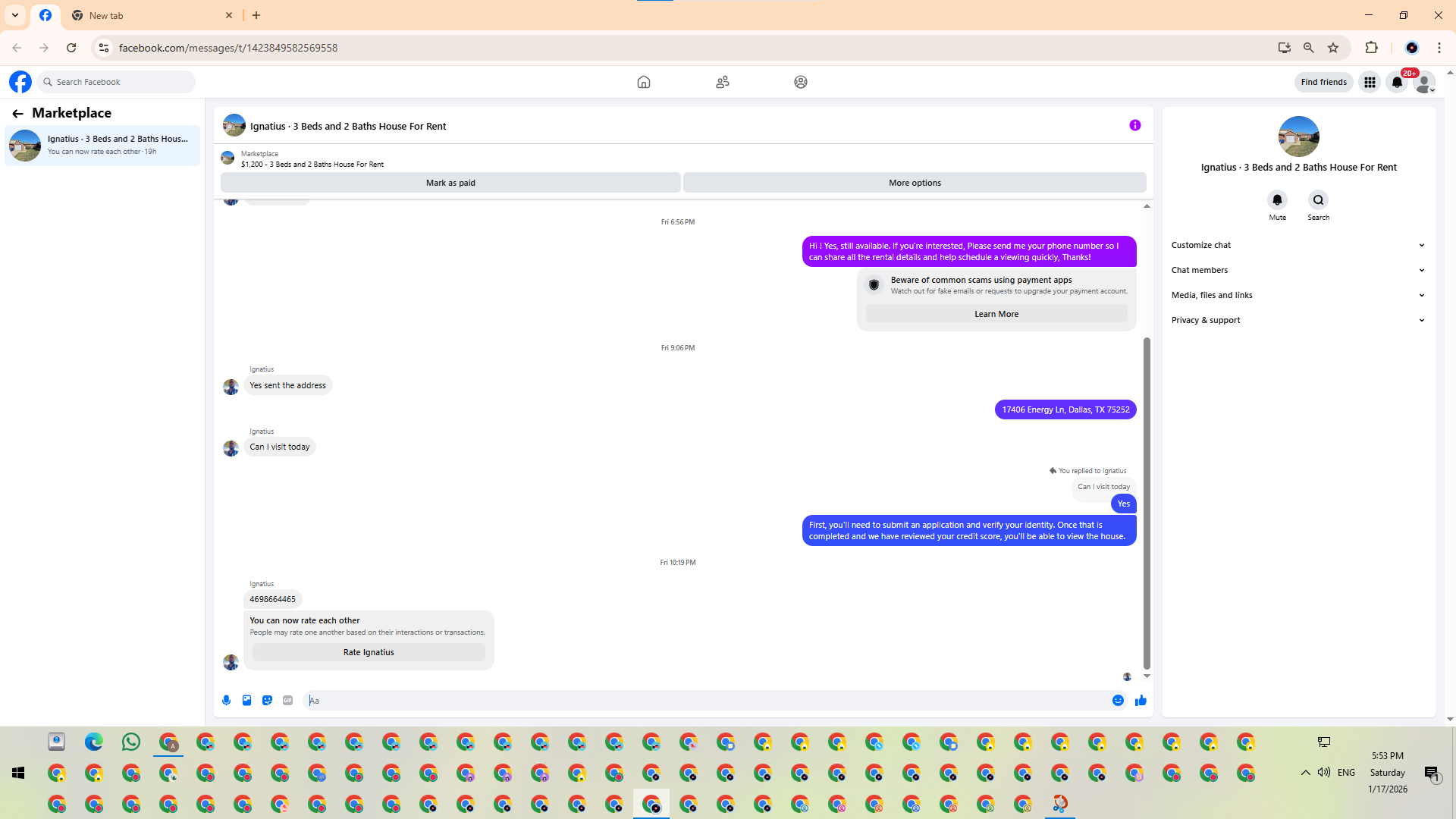
Task: Open the GIF picker icon
Action: coord(287,701)
